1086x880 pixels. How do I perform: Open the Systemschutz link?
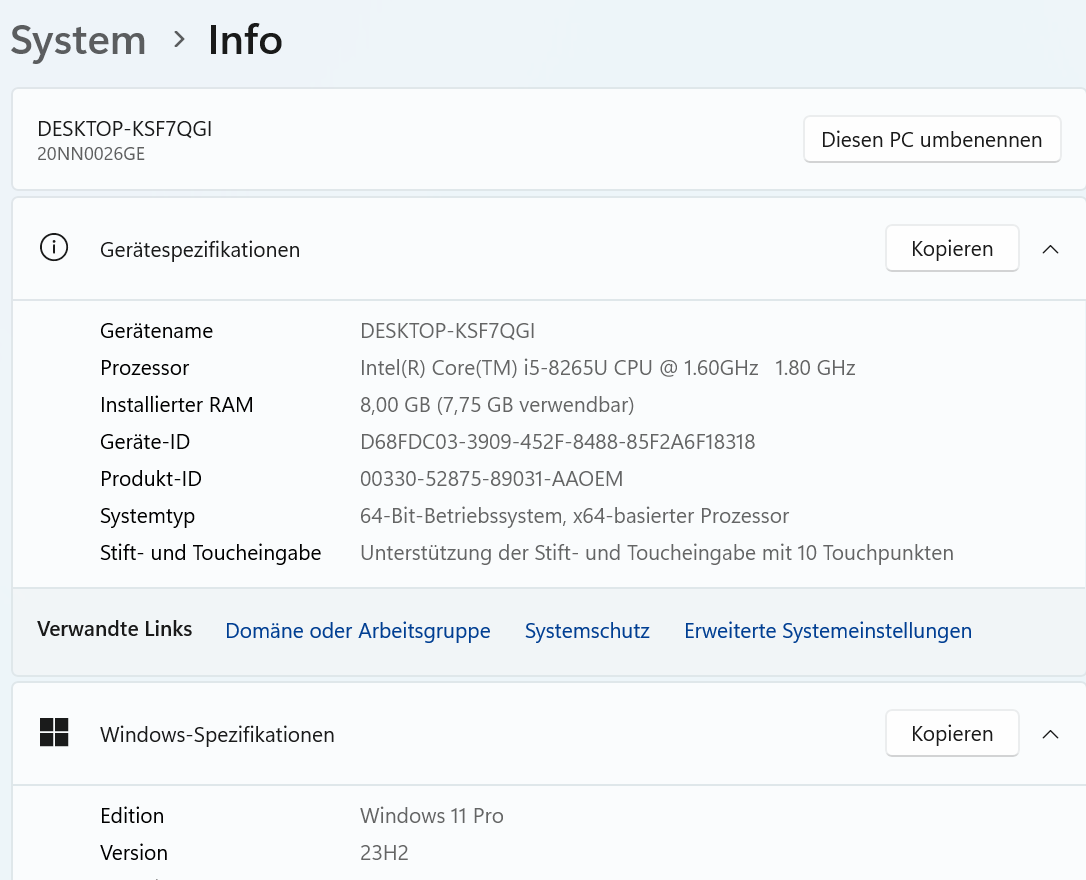click(x=587, y=631)
